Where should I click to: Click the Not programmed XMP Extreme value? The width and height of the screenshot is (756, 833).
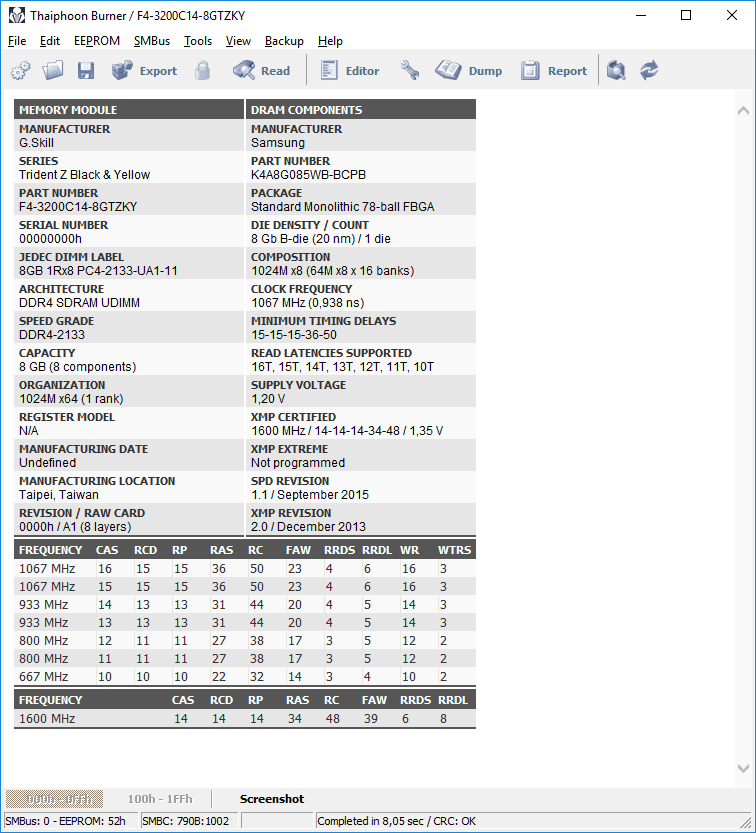298,463
